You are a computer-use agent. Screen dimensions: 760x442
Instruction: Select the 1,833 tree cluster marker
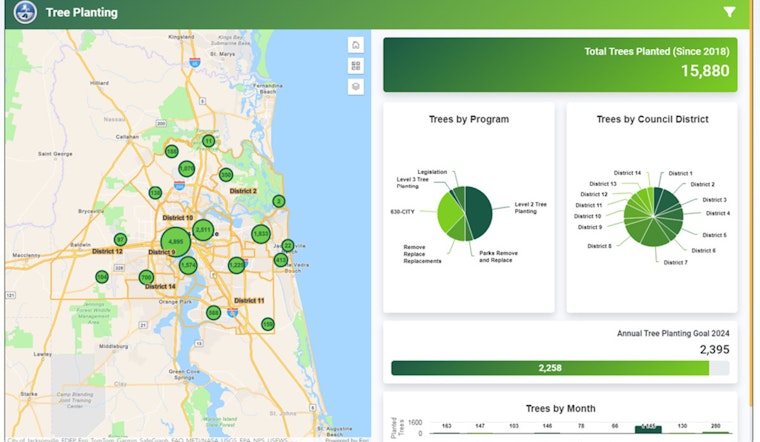coord(261,234)
